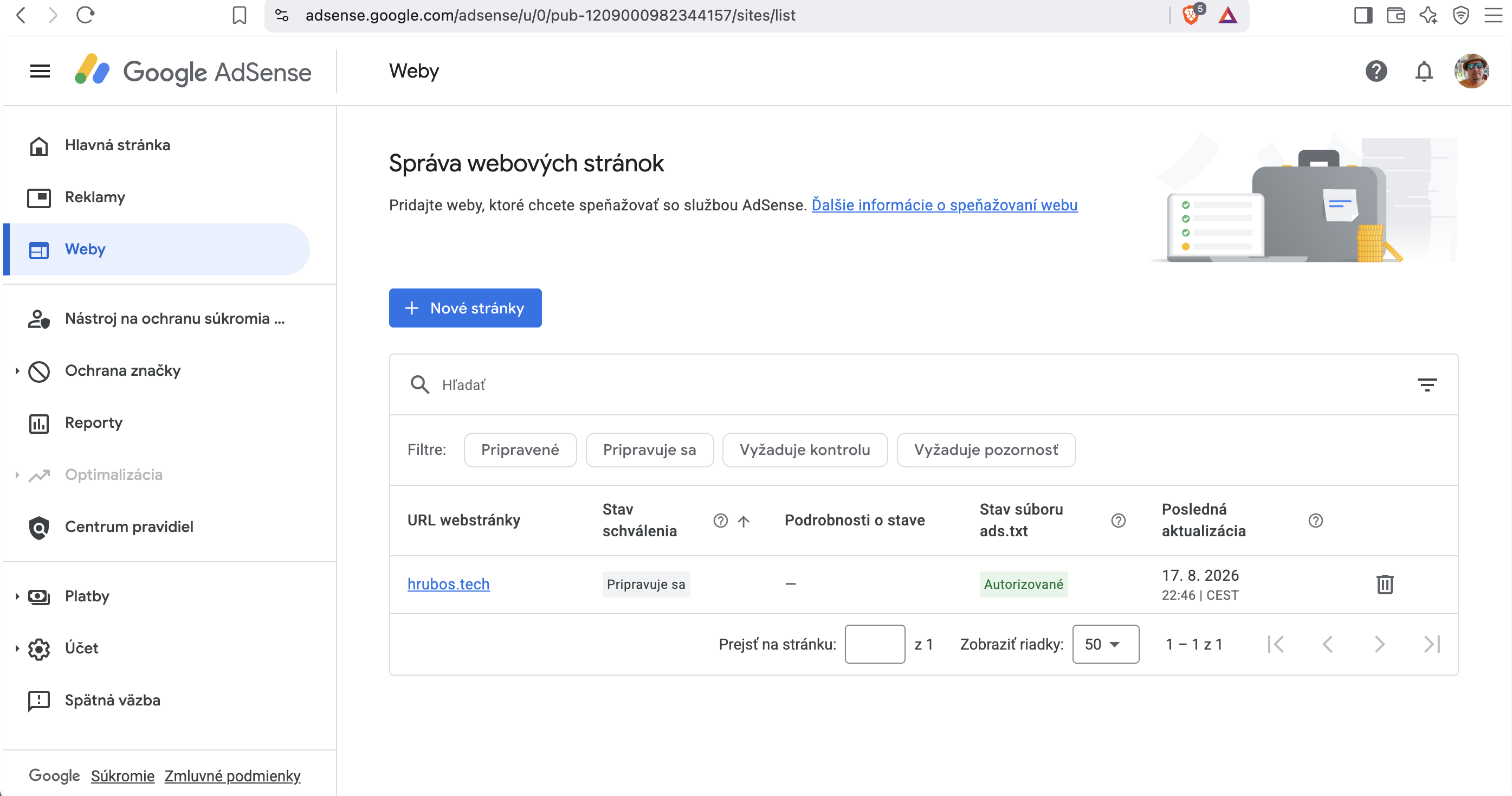Go to previous table page
1512x796 pixels.
click(1328, 644)
